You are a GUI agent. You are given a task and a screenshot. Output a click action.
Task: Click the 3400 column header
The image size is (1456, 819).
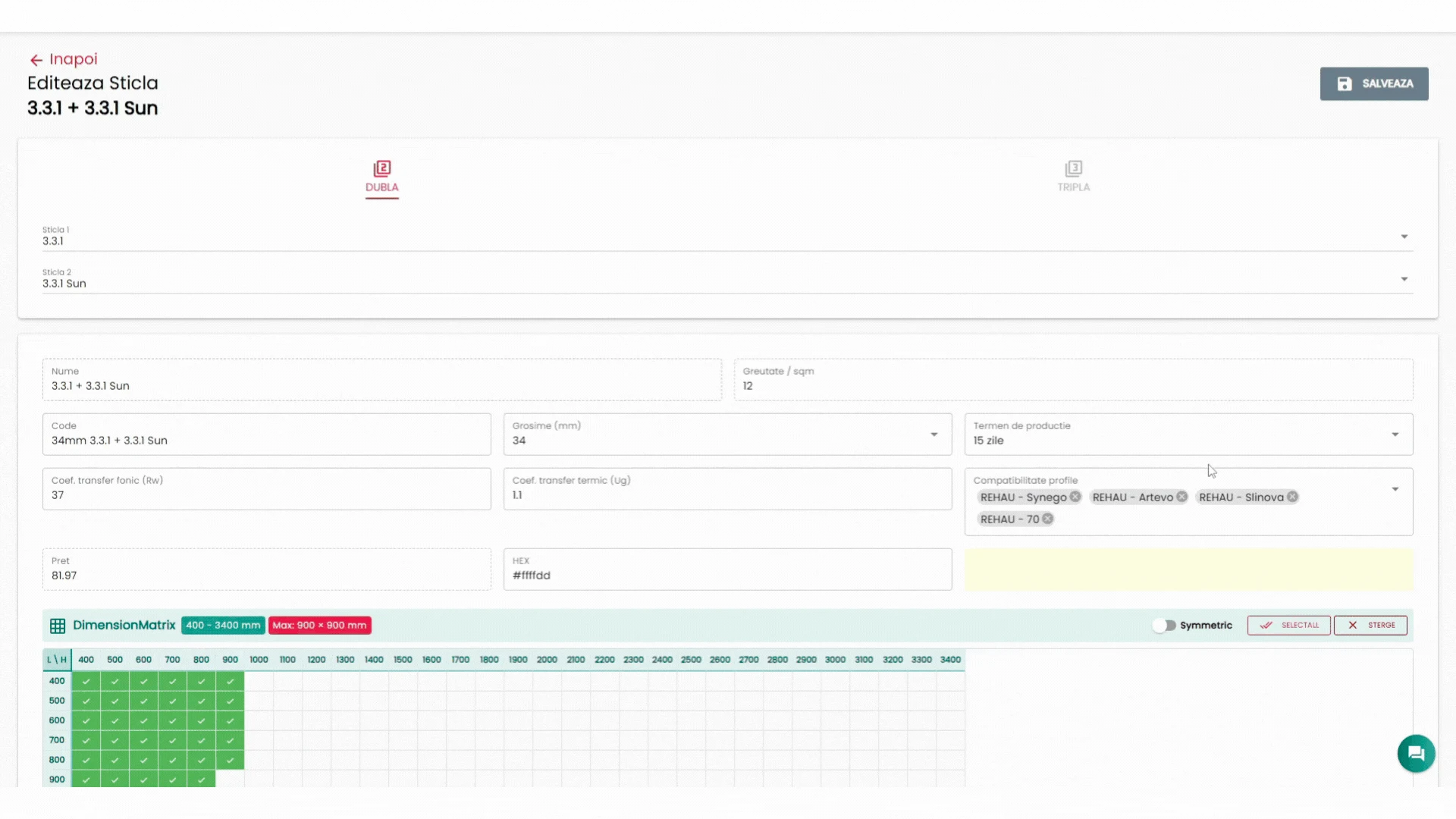950,660
